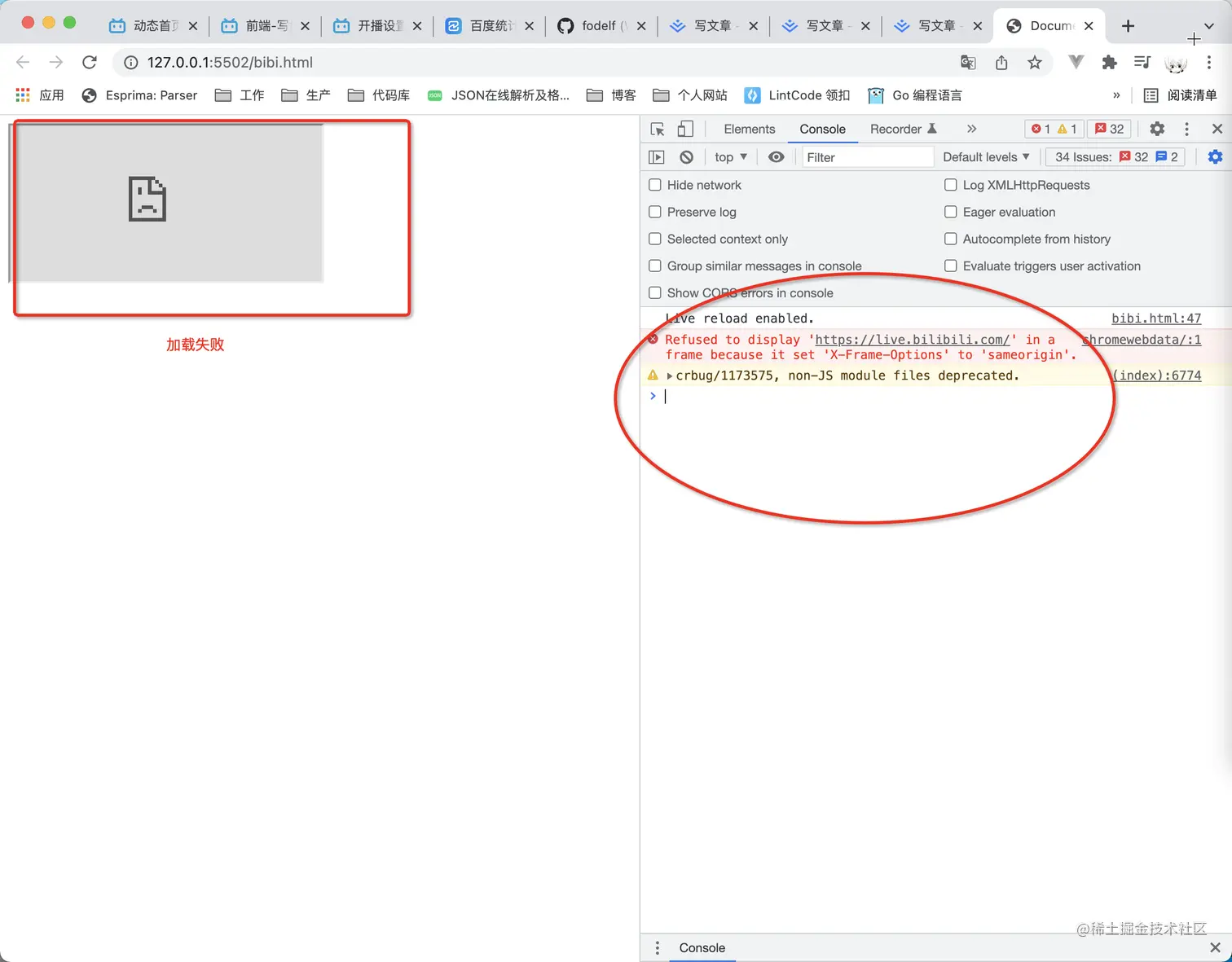
Task: Click the error and warning counter in DevTools
Action: coord(1054,129)
